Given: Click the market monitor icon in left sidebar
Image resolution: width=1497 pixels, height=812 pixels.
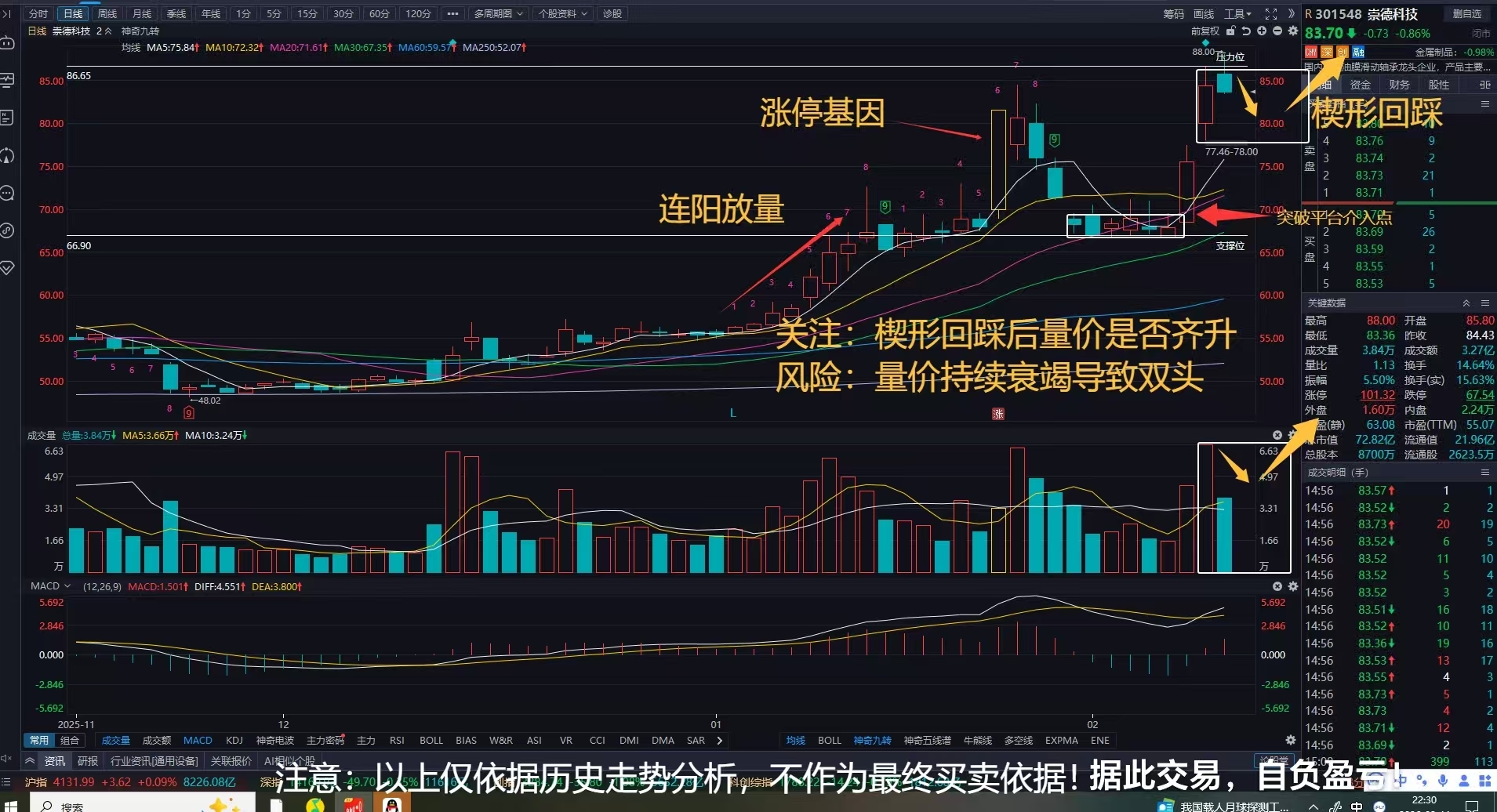Looking at the screenshot, I should (x=7, y=80).
